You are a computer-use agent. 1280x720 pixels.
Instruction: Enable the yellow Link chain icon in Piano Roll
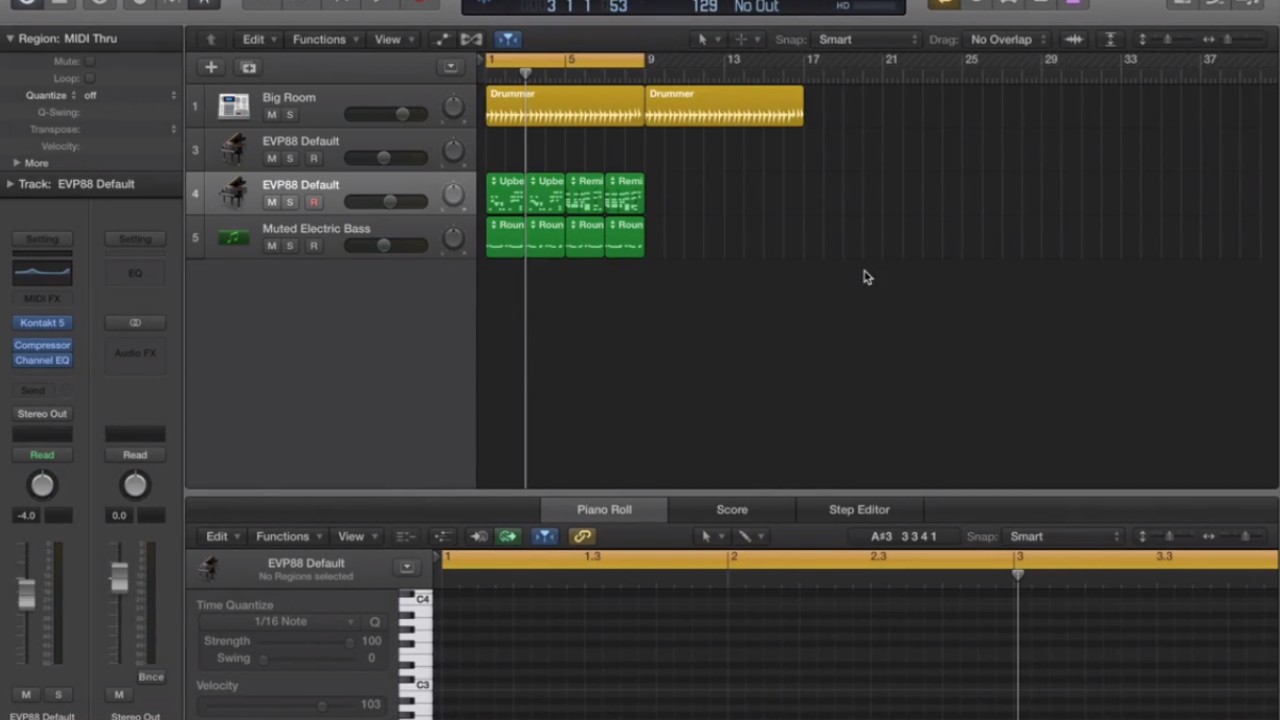582,536
